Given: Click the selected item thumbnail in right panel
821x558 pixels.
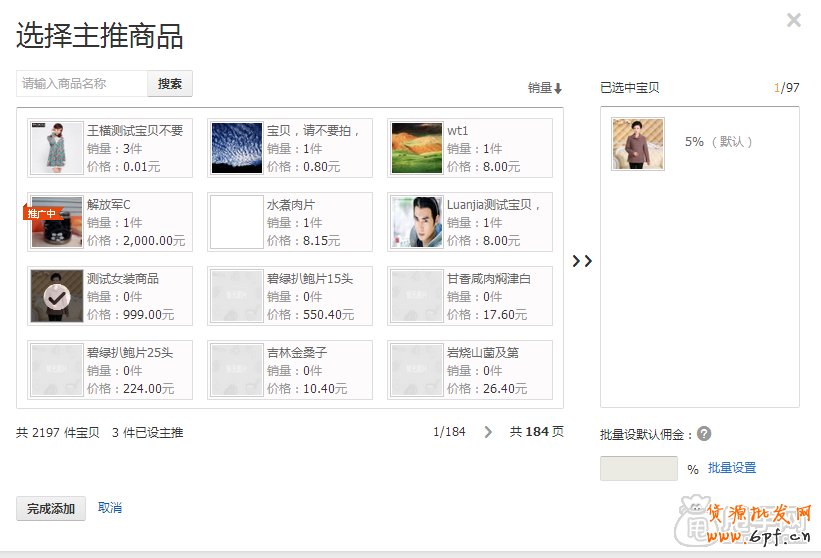Looking at the screenshot, I should (638, 144).
